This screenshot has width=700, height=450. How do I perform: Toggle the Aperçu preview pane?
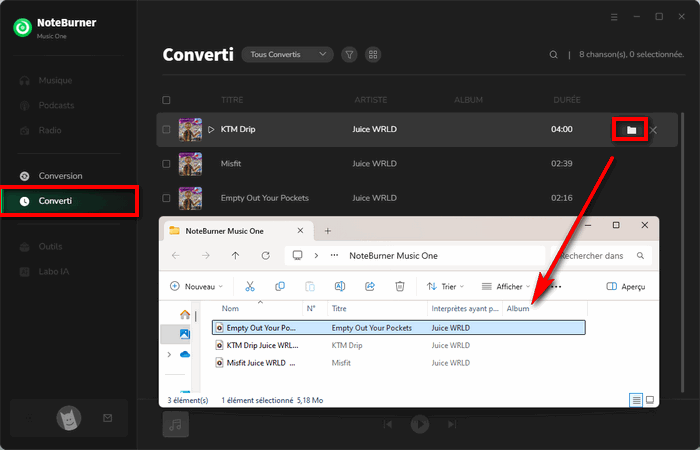pos(626,287)
